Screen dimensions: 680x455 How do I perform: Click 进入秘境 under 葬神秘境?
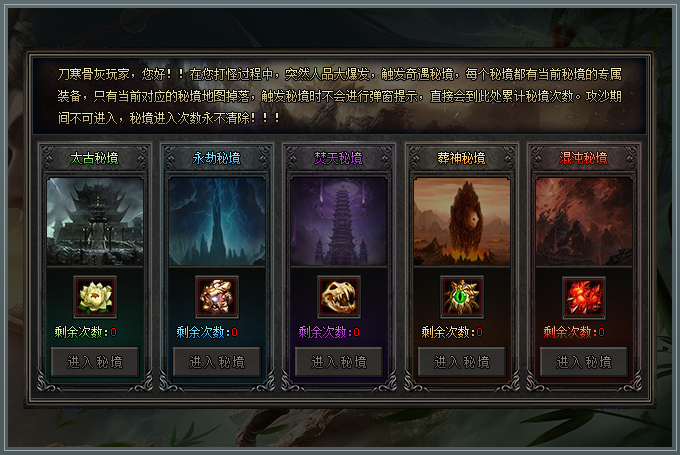tap(462, 362)
